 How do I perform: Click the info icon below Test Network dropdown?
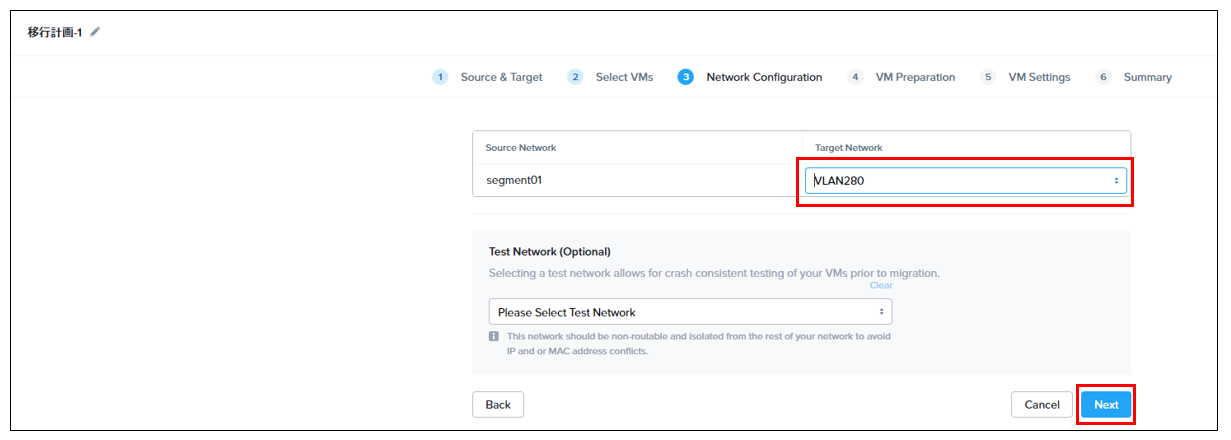[494, 337]
